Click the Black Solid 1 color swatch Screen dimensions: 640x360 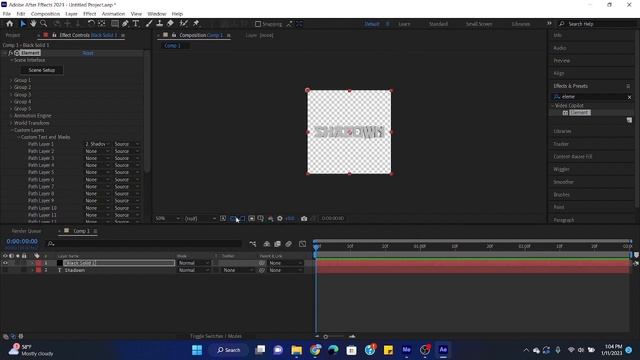tap(60, 263)
